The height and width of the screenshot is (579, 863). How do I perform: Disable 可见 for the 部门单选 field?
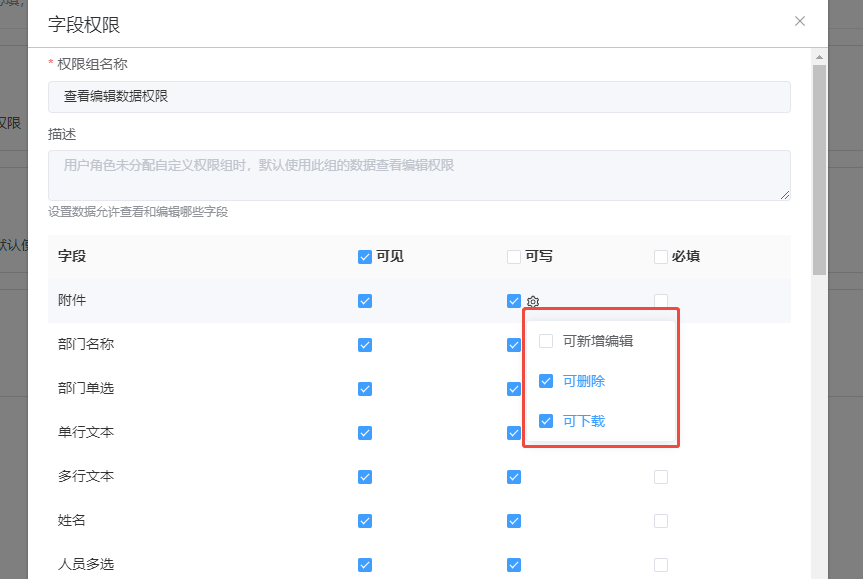tap(365, 389)
